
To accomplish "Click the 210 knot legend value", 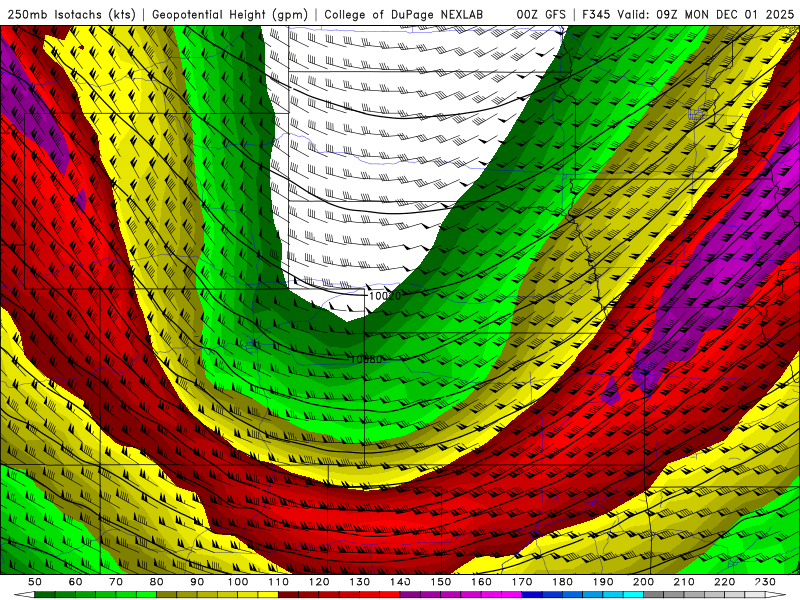I will point(684,582).
